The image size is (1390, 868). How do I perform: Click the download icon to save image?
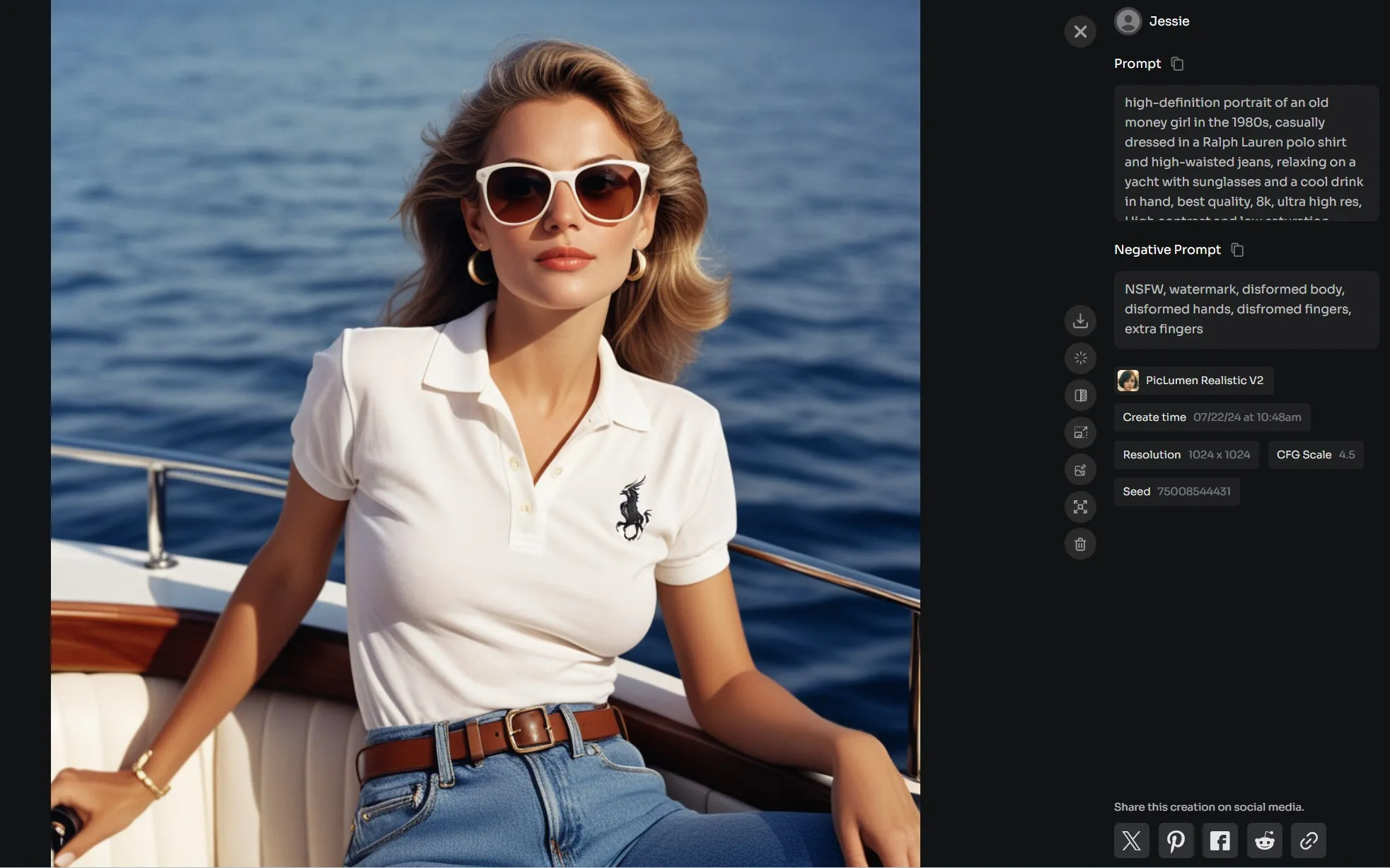pos(1080,320)
